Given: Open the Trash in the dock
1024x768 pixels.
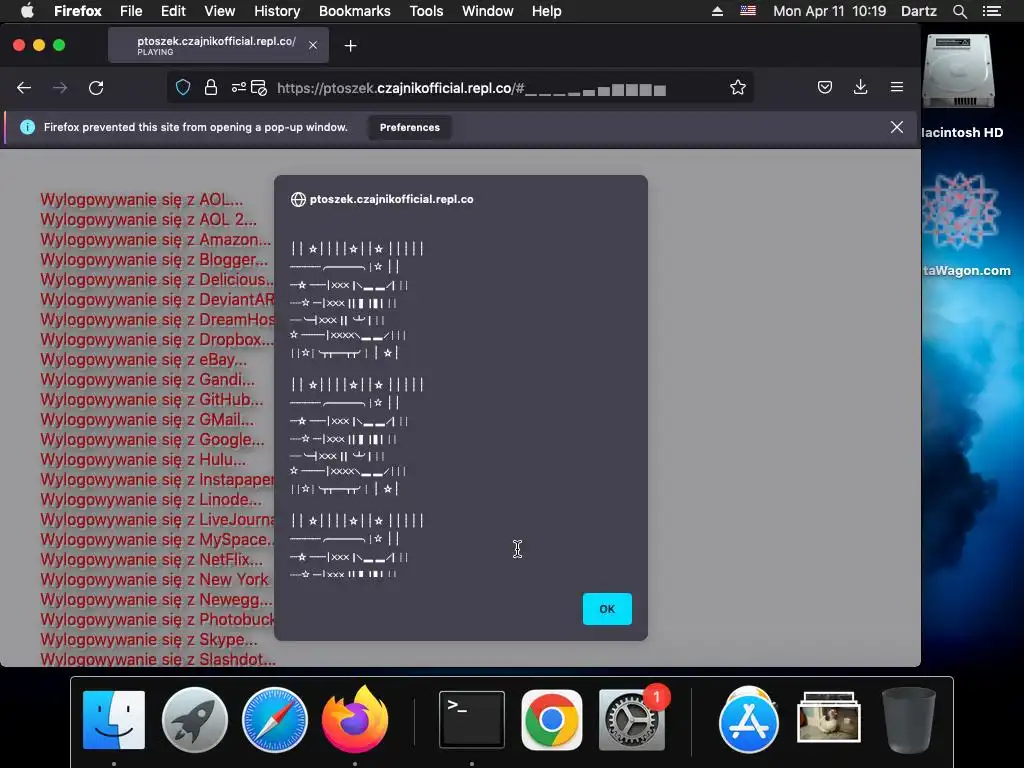Looking at the screenshot, I should click(x=908, y=720).
